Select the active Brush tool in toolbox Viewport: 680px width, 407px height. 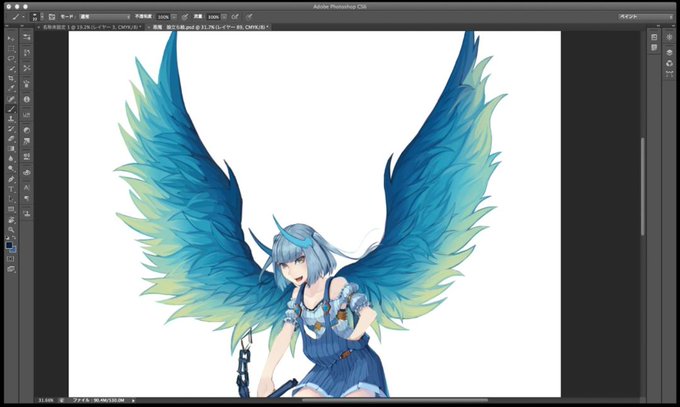click(11, 109)
